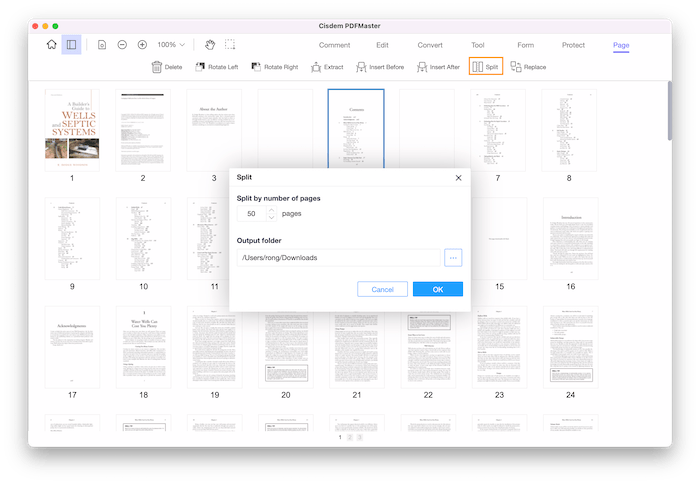The height and width of the screenshot is (484, 700).
Task: Select page 17 Acknowledgments thumbnail
Action: [72, 347]
